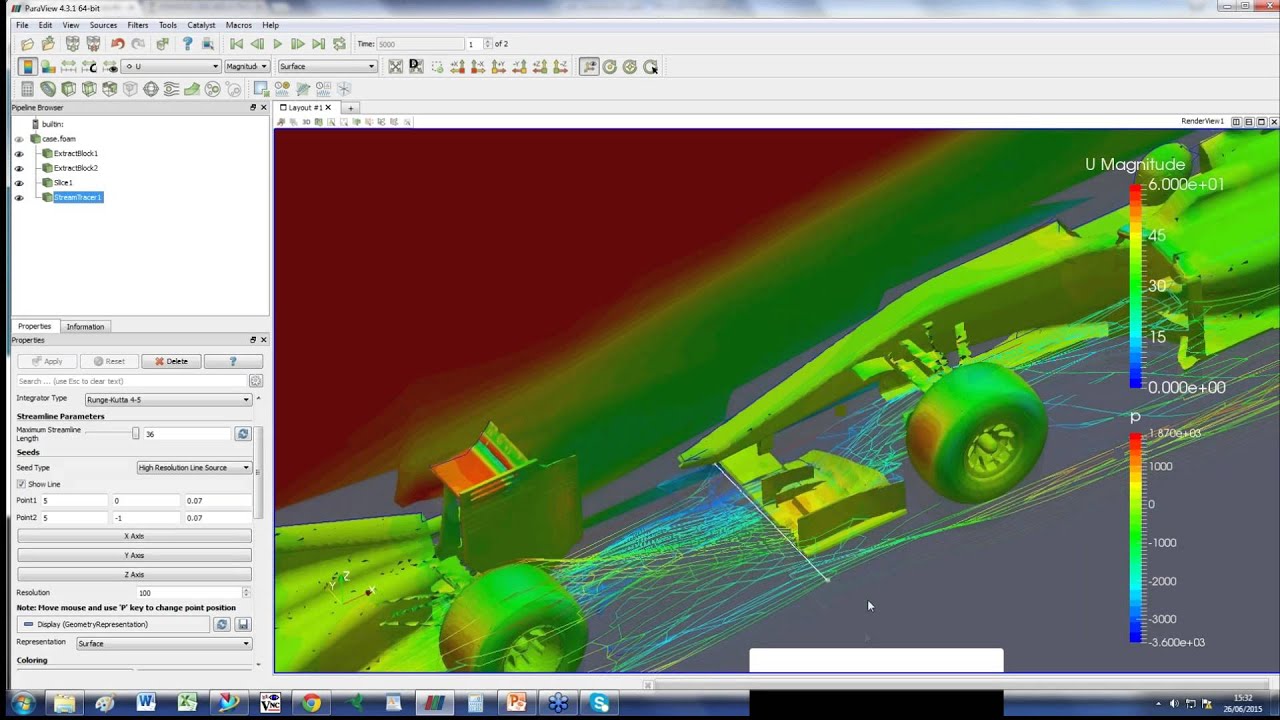This screenshot has height=720, width=1280.
Task: Open the Filters menu
Action: pos(138,25)
